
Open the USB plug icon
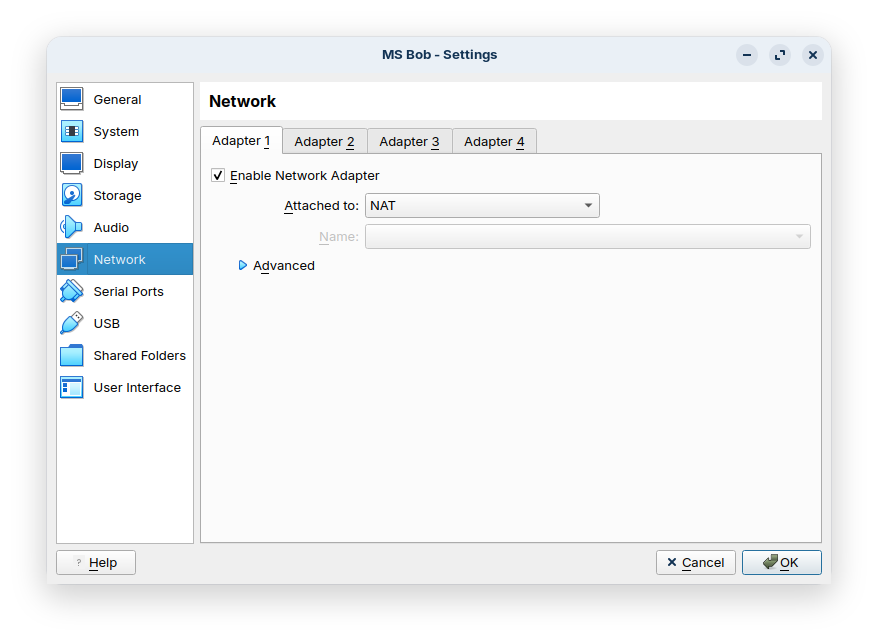click(x=72, y=323)
